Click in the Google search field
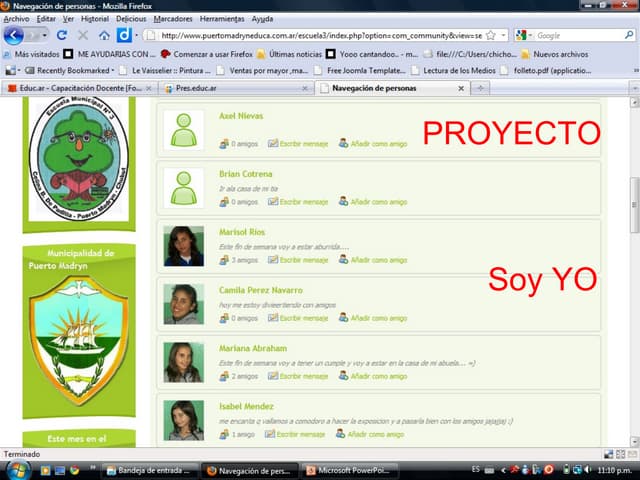Image resolution: width=640 pixels, height=480 pixels. (578, 35)
